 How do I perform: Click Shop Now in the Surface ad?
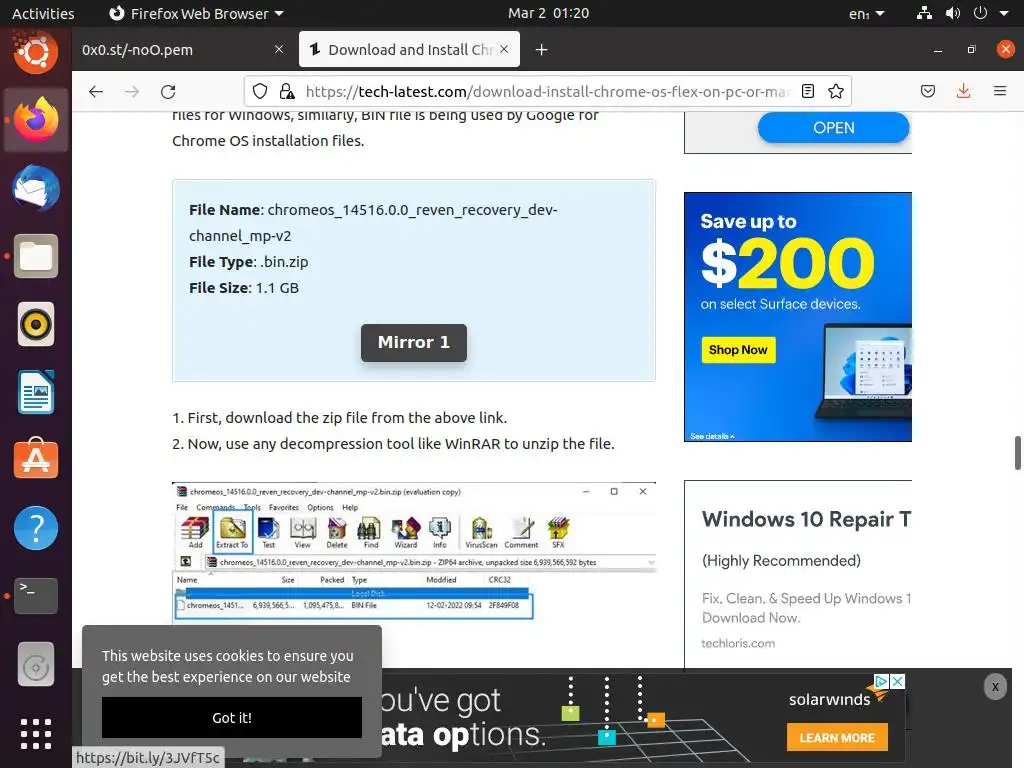pyautogui.click(x=738, y=350)
